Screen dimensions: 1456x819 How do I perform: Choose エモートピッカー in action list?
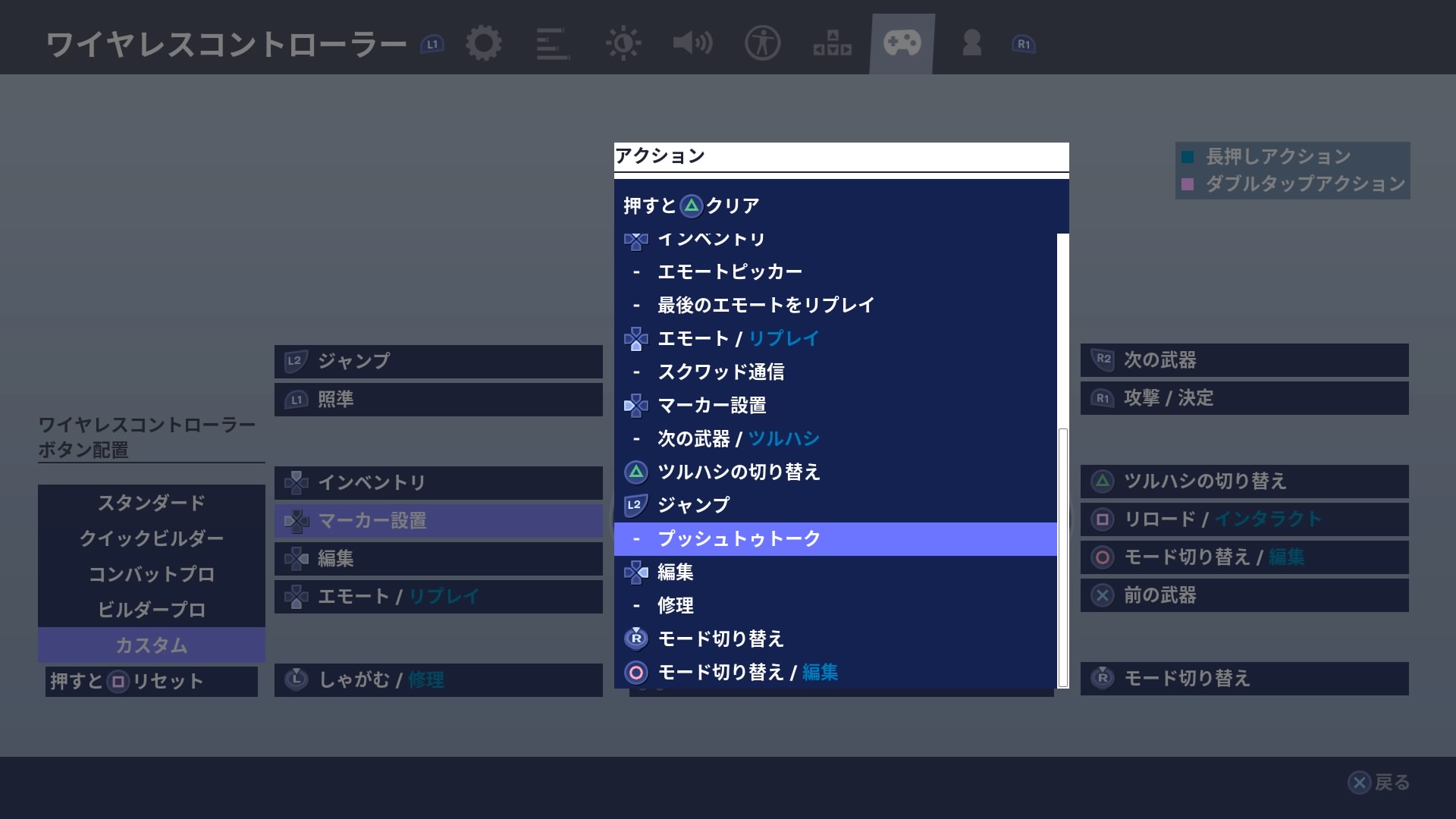836,271
